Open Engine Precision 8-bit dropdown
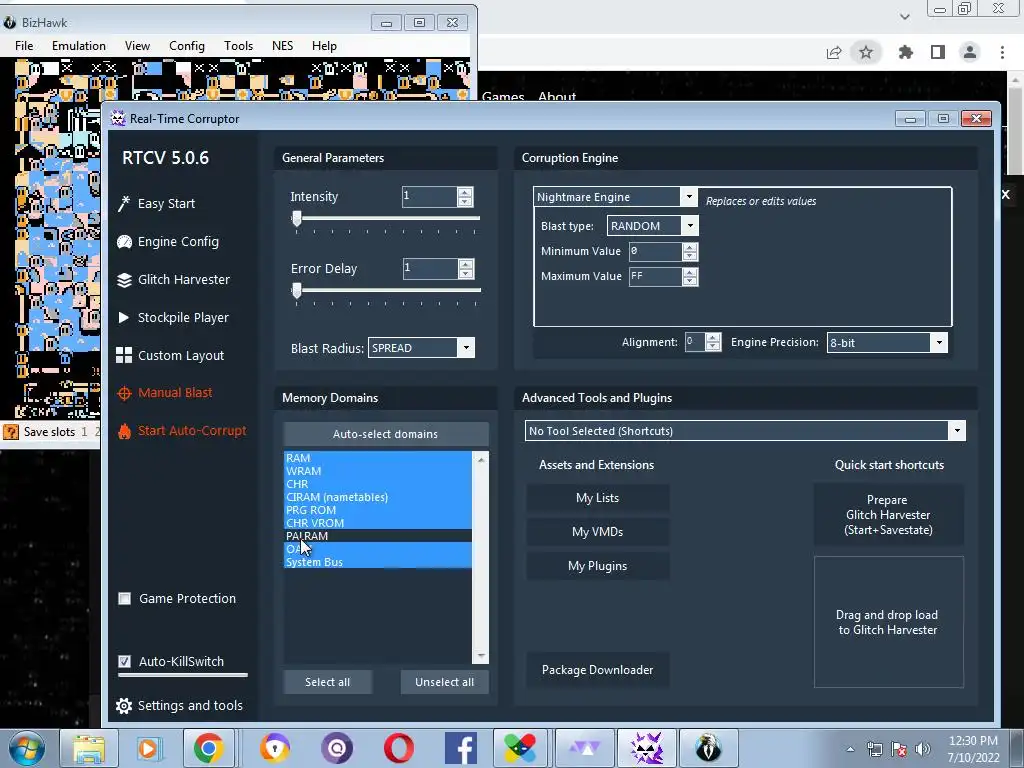The height and width of the screenshot is (768, 1024). (x=939, y=342)
